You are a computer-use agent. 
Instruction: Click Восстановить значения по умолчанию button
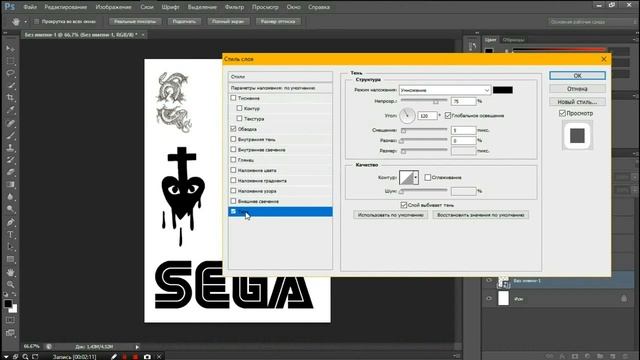point(480,215)
